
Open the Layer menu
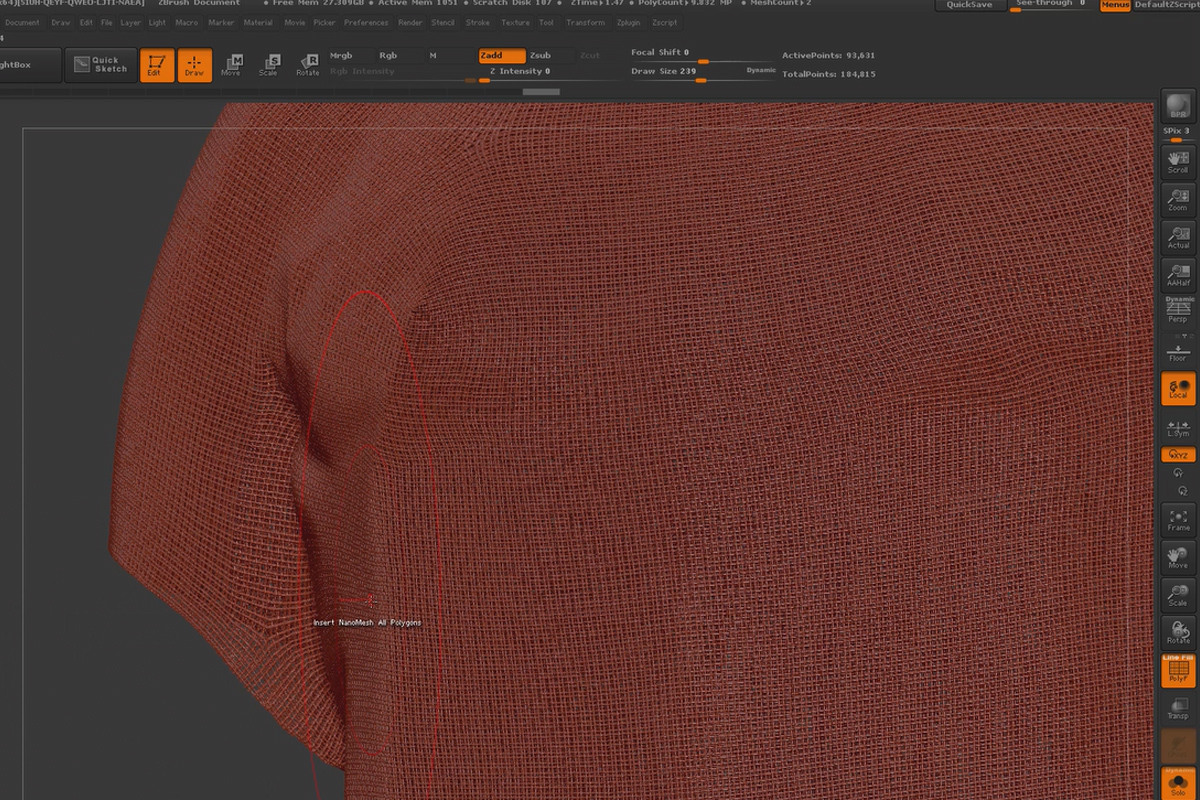click(x=131, y=22)
